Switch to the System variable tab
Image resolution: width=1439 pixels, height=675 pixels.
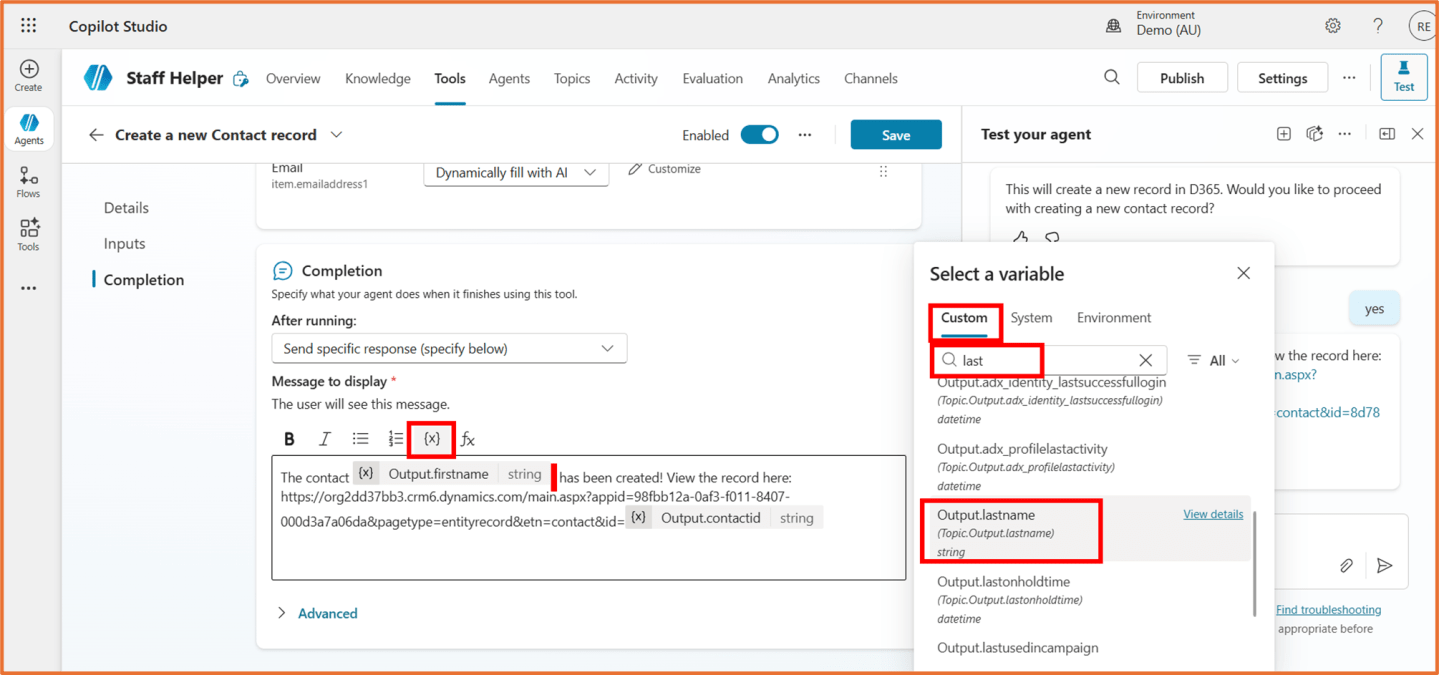pos(1030,318)
